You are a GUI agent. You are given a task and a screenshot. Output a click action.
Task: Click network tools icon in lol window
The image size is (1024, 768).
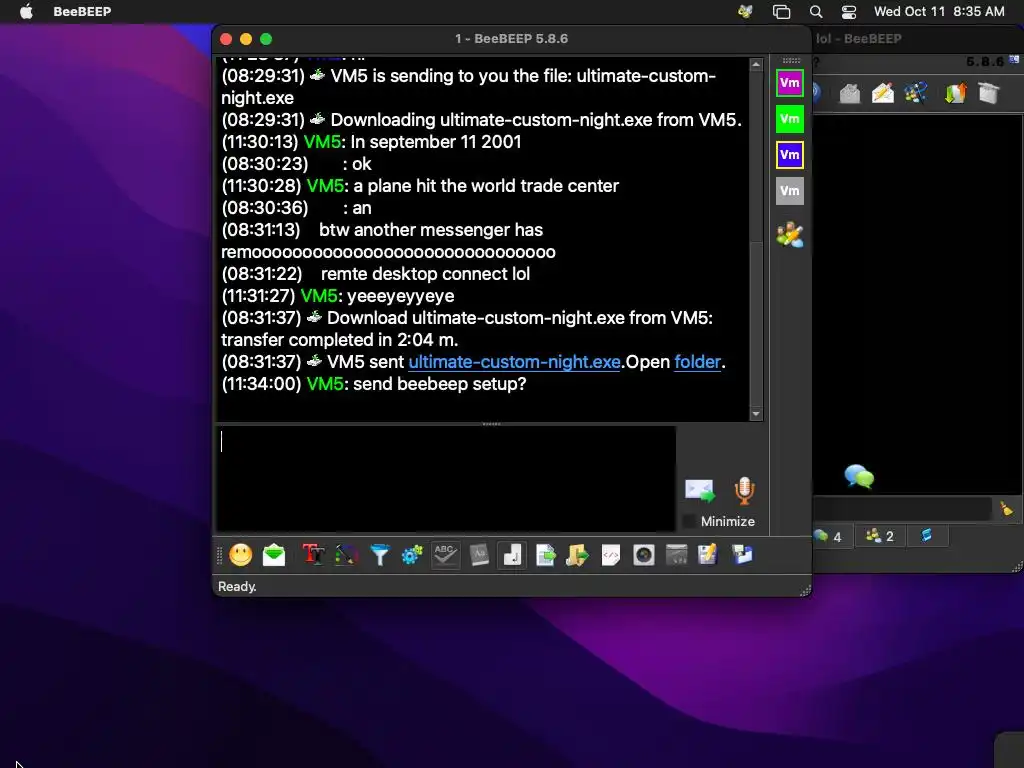pos(916,93)
